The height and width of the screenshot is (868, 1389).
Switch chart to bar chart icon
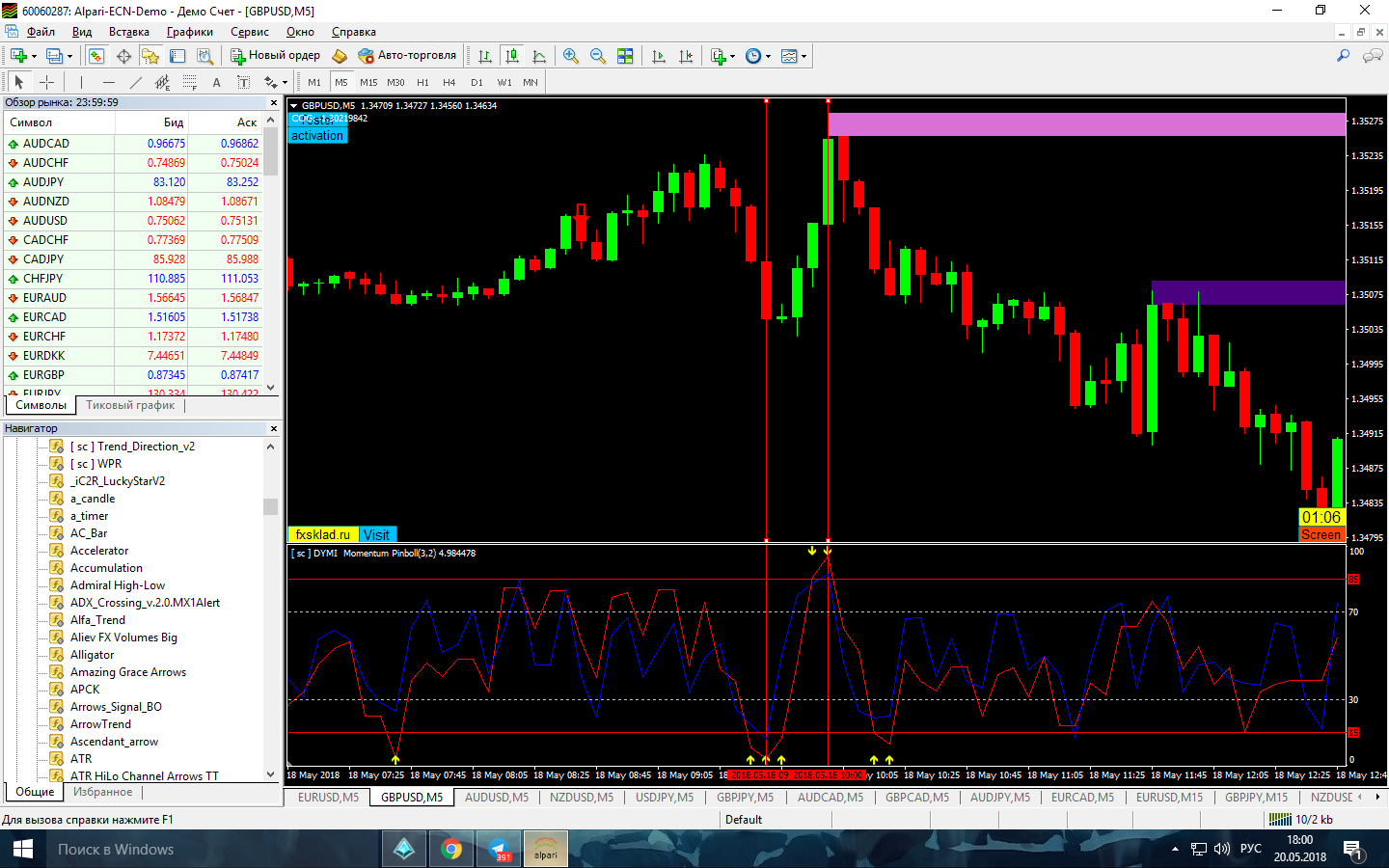(x=485, y=56)
